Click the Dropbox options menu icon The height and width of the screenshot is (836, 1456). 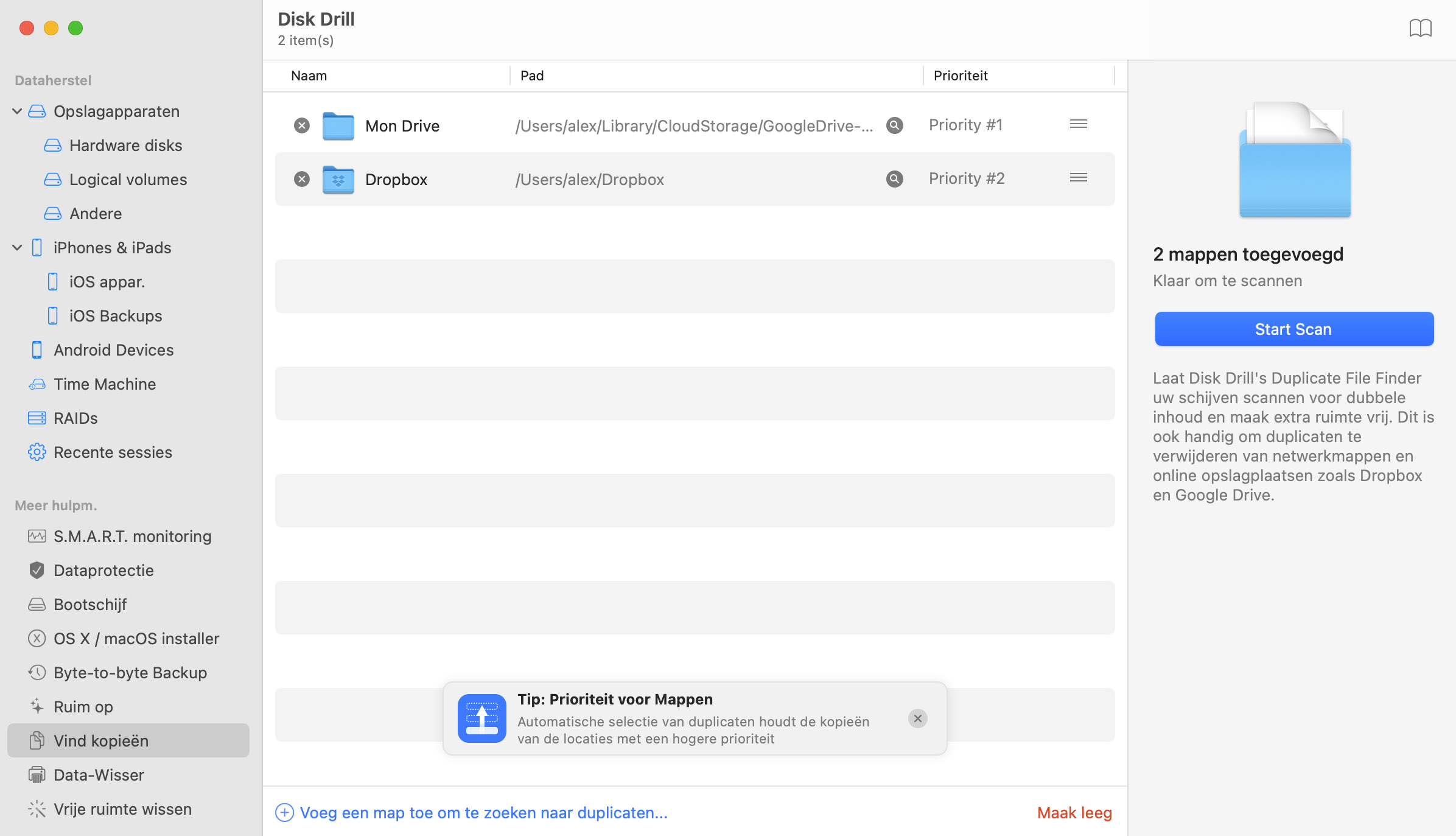[1078, 178]
